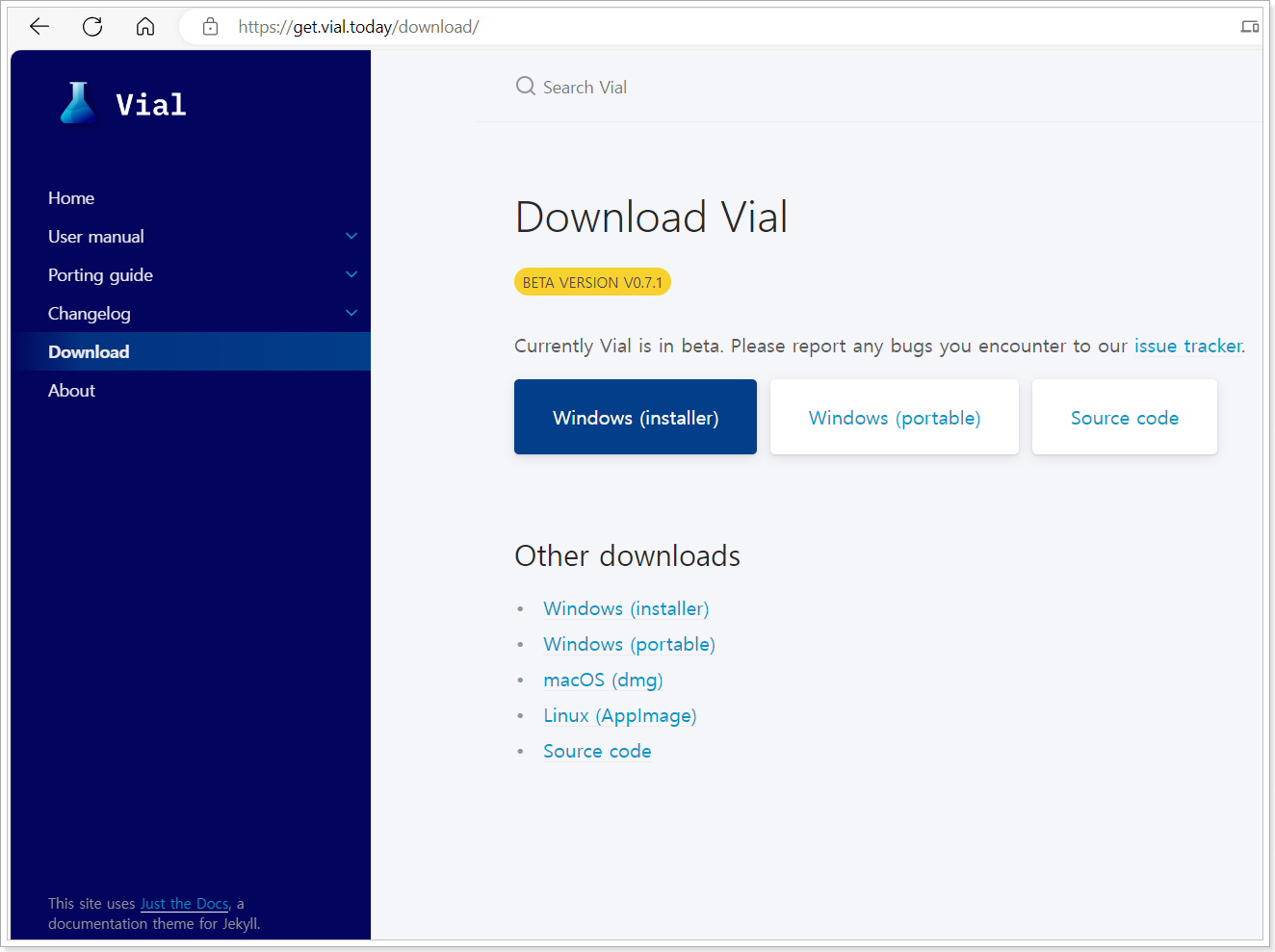Open Changelog in the sidebar

tap(90, 314)
